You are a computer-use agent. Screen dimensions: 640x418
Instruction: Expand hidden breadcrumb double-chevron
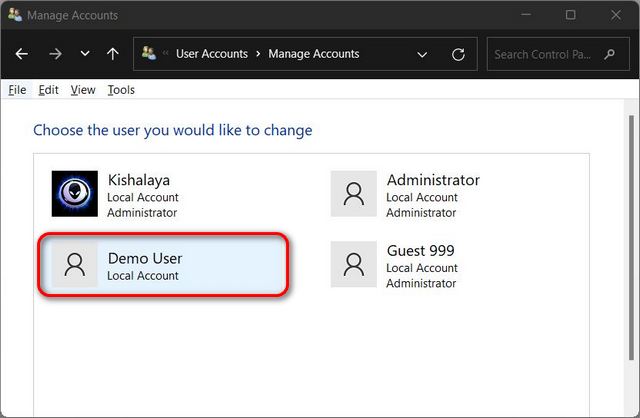pyautogui.click(x=165, y=53)
